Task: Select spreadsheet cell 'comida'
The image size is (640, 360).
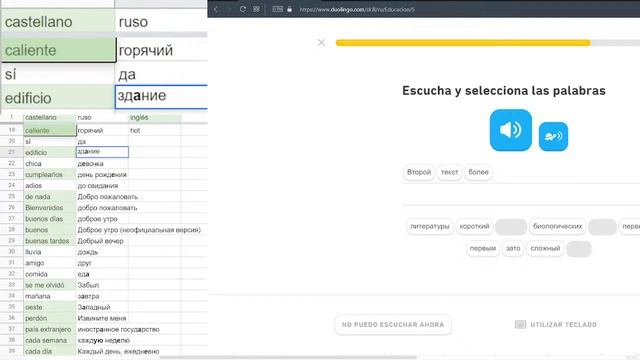Action: point(50,274)
